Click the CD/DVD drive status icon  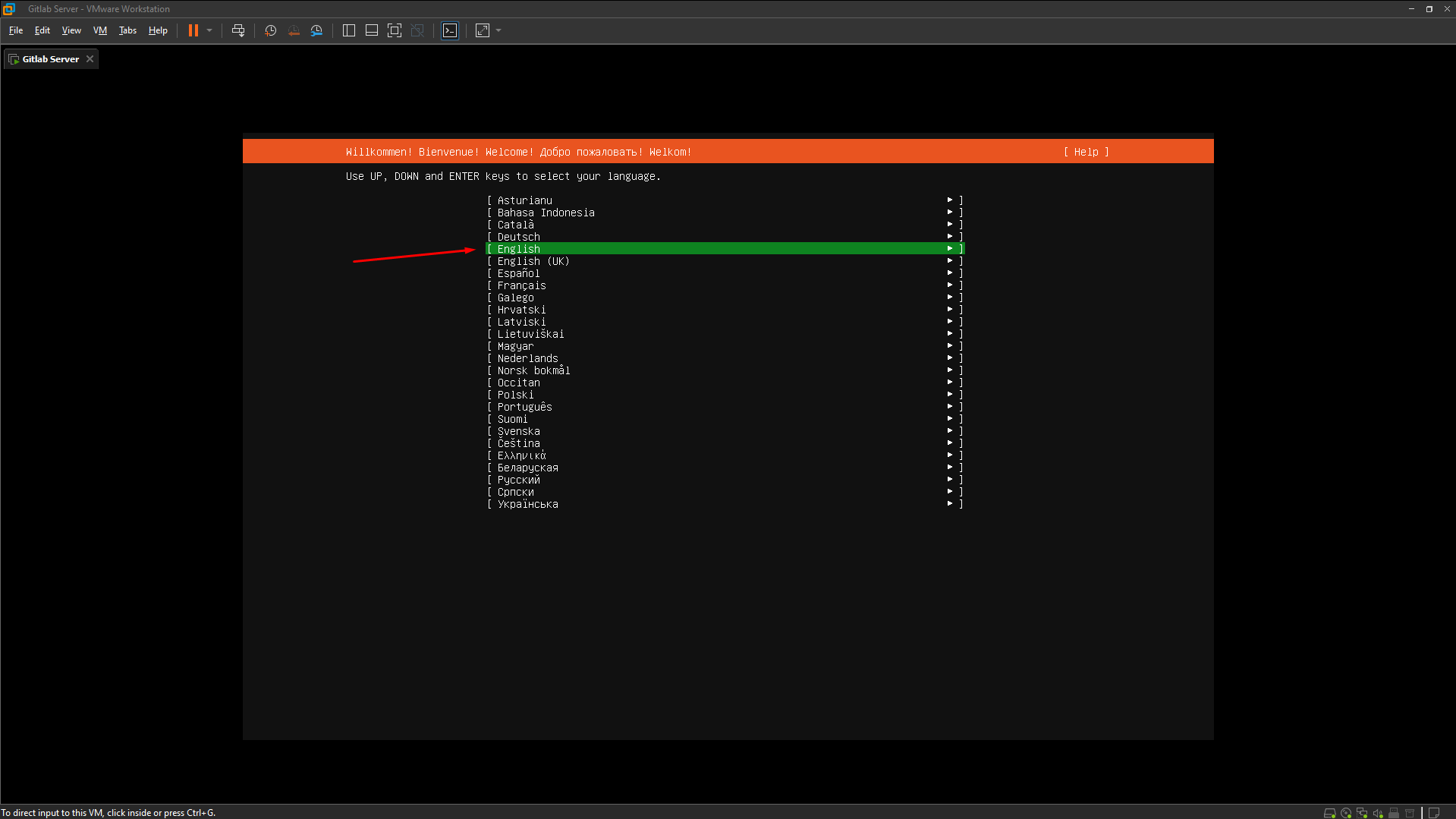[x=1346, y=813]
